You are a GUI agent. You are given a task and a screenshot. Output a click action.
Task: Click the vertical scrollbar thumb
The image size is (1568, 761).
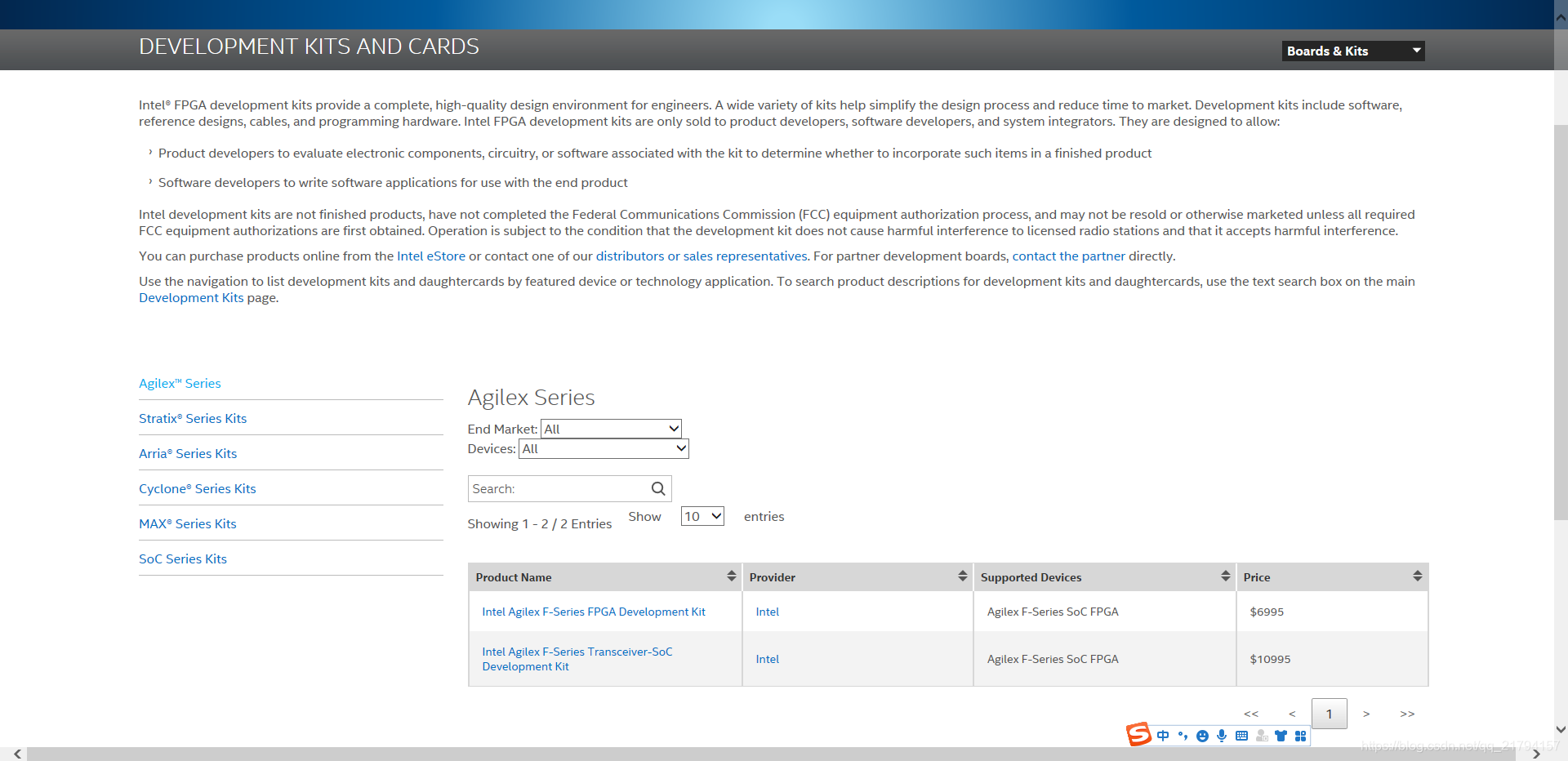1561,322
